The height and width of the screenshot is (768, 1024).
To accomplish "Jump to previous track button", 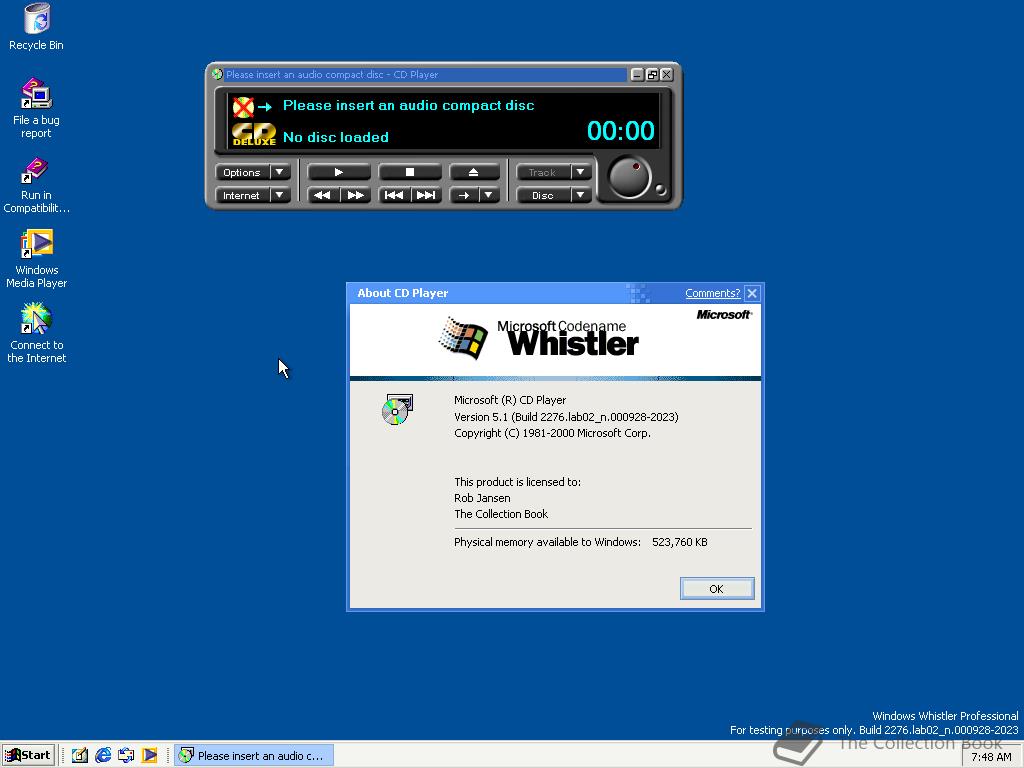I will tap(394, 195).
